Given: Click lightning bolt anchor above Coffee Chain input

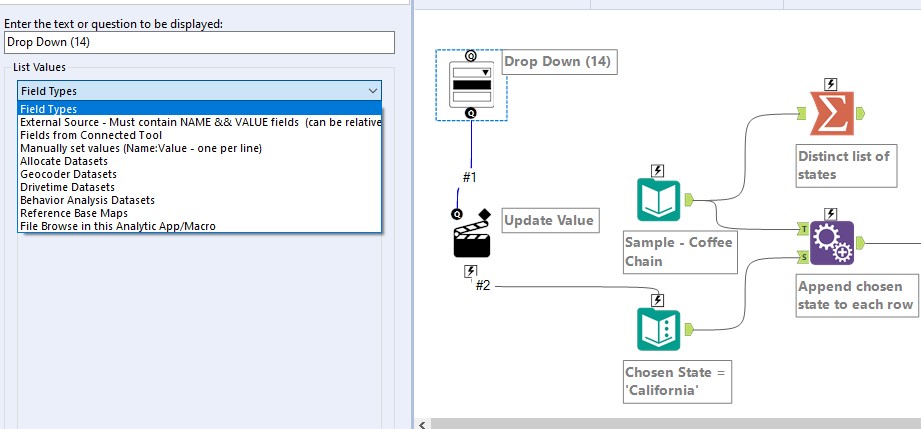Looking at the screenshot, I should tap(658, 171).
